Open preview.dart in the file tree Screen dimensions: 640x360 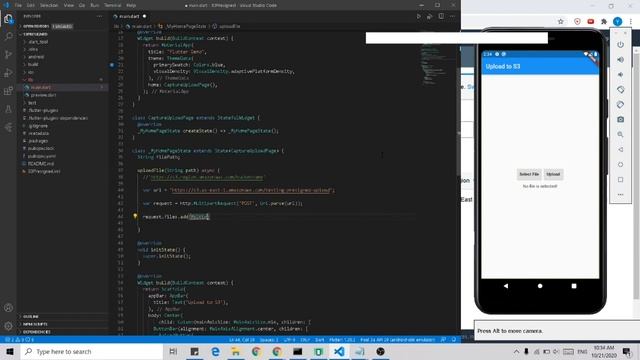tap(43, 95)
